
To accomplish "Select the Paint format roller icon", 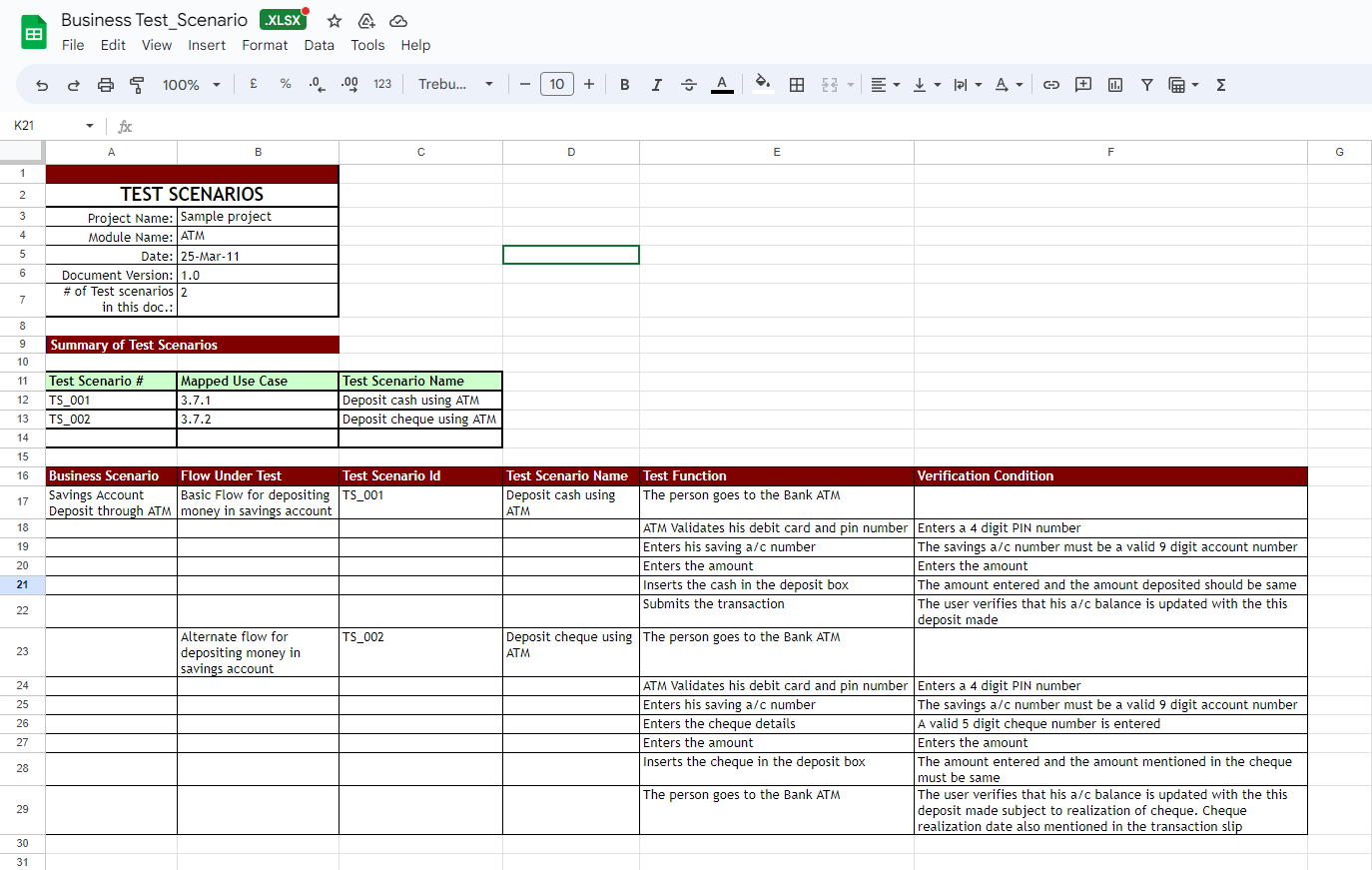I will coord(138,85).
